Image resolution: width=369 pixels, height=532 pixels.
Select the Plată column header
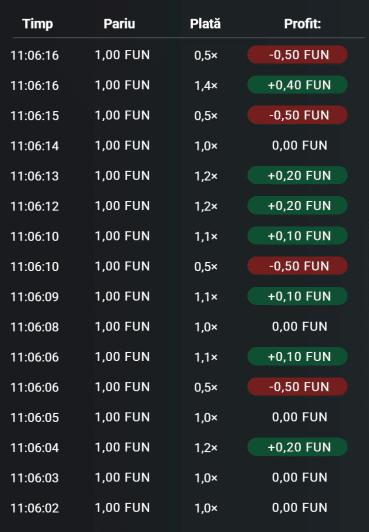(x=205, y=24)
